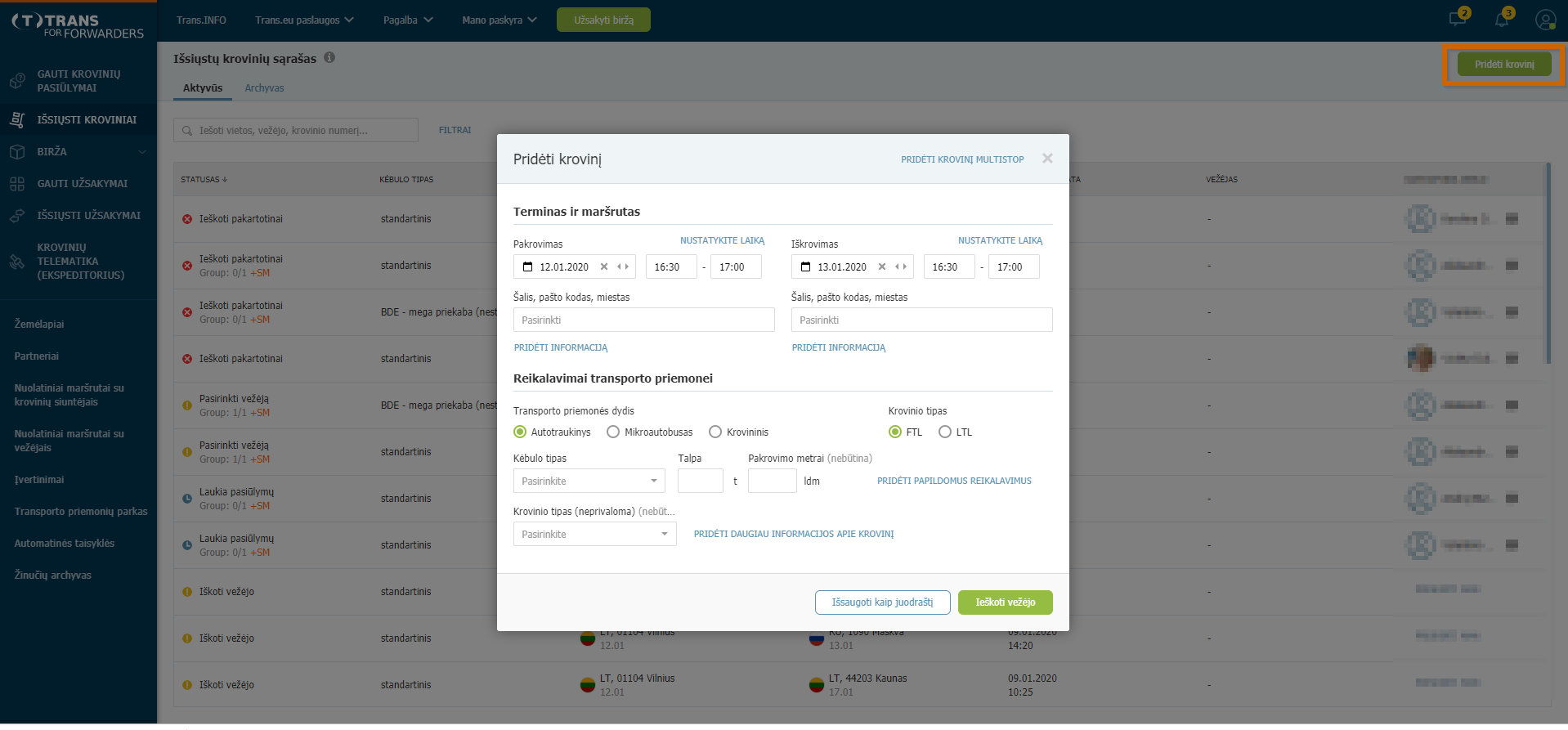Click the info icon beside the list title
The height and width of the screenshot is (730, 1568).
coord(329,57)
